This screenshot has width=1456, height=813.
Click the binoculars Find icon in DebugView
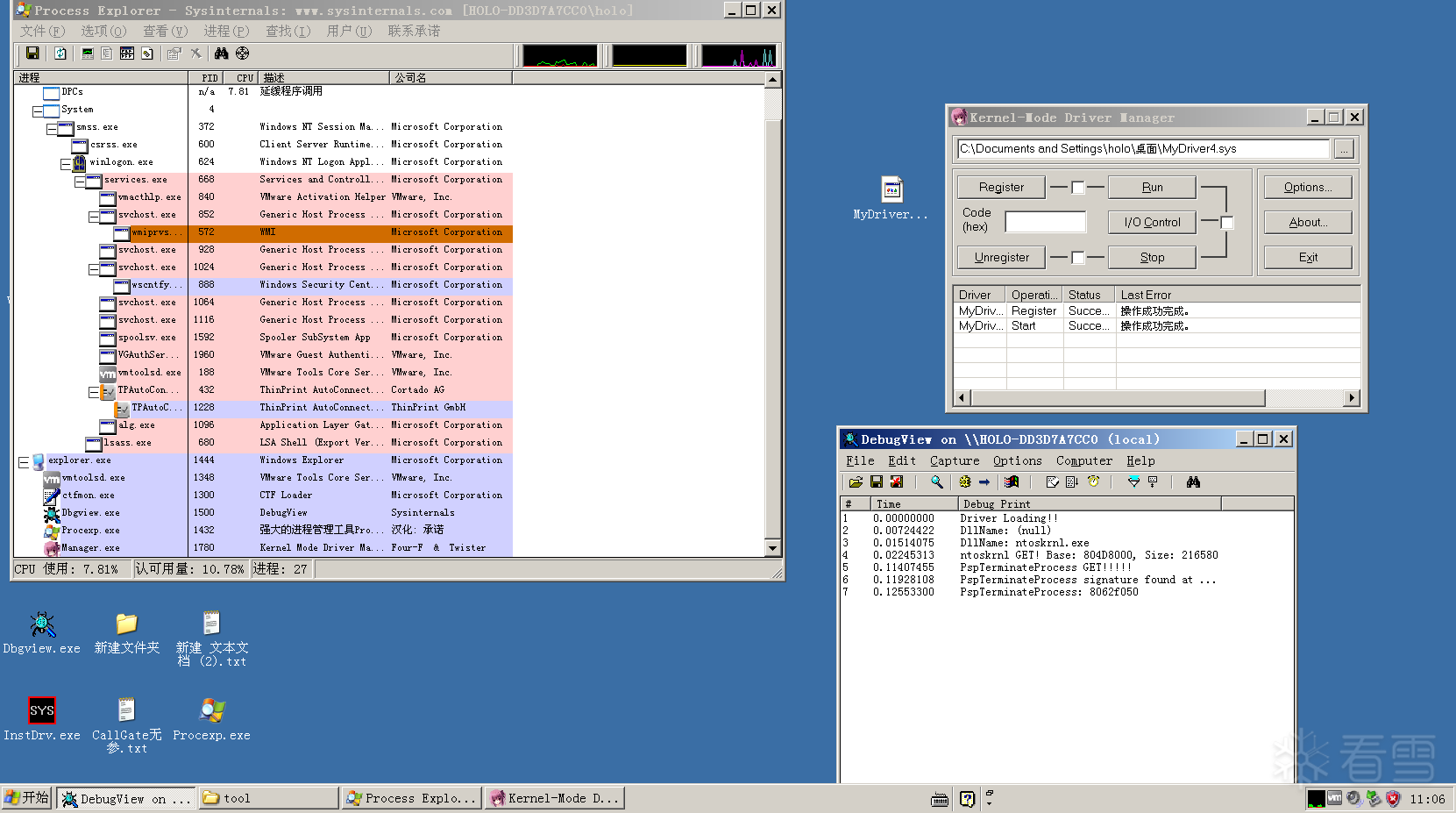click(x=1193, y=481)
